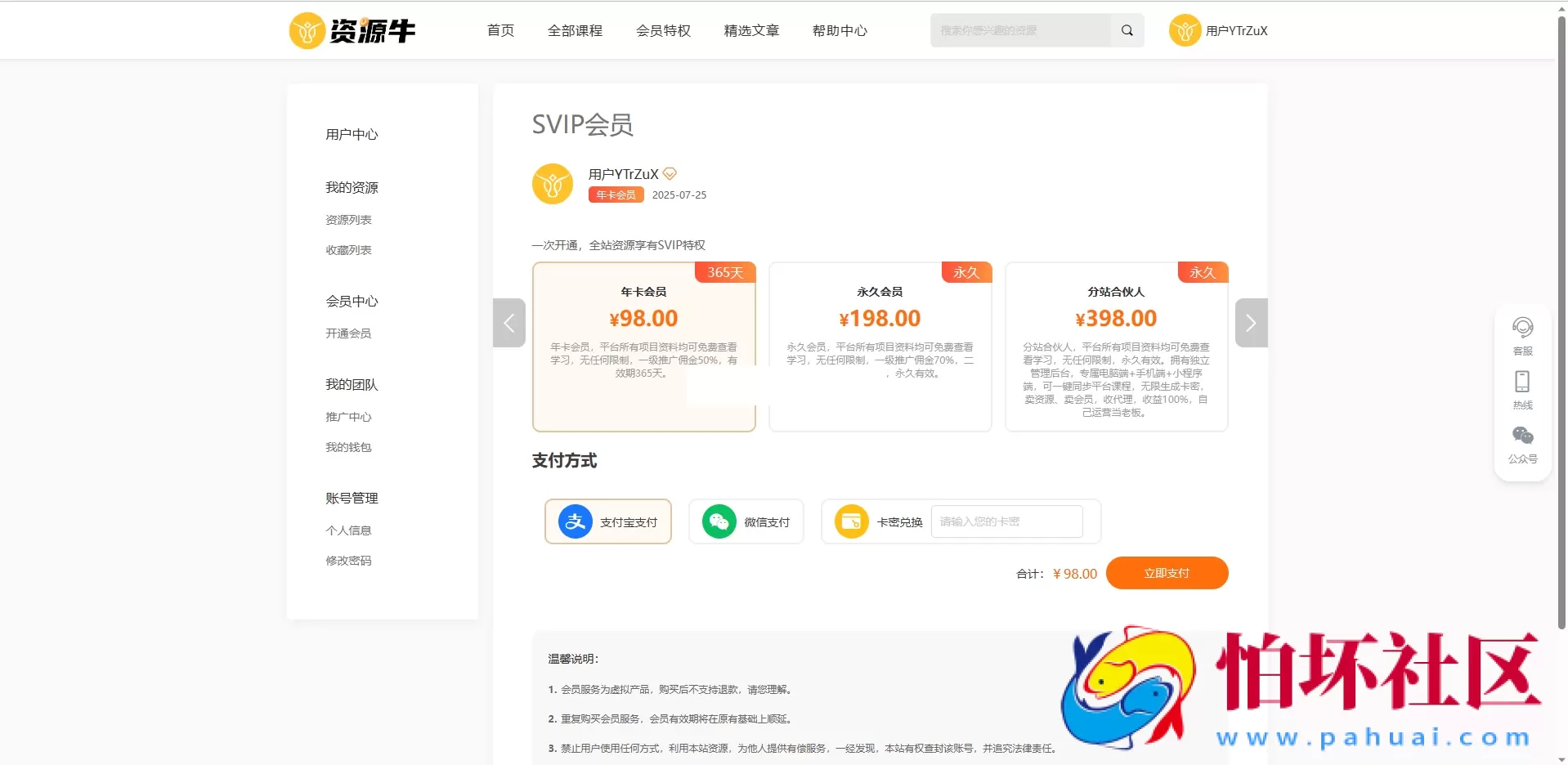Click the 热线 hotline phone icon

pos(1521,381)
